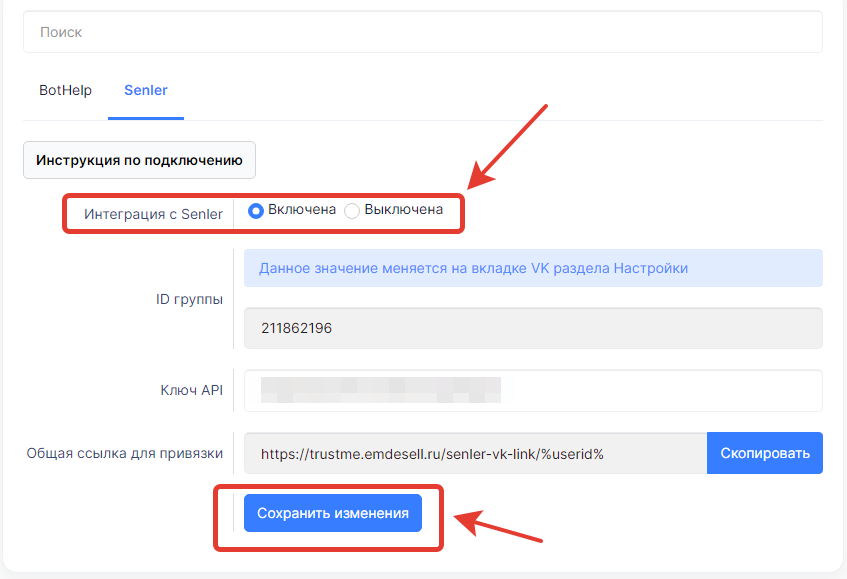Focus the Ключ API input field
This screenshot has width=847, height=579.
(660, 390)
